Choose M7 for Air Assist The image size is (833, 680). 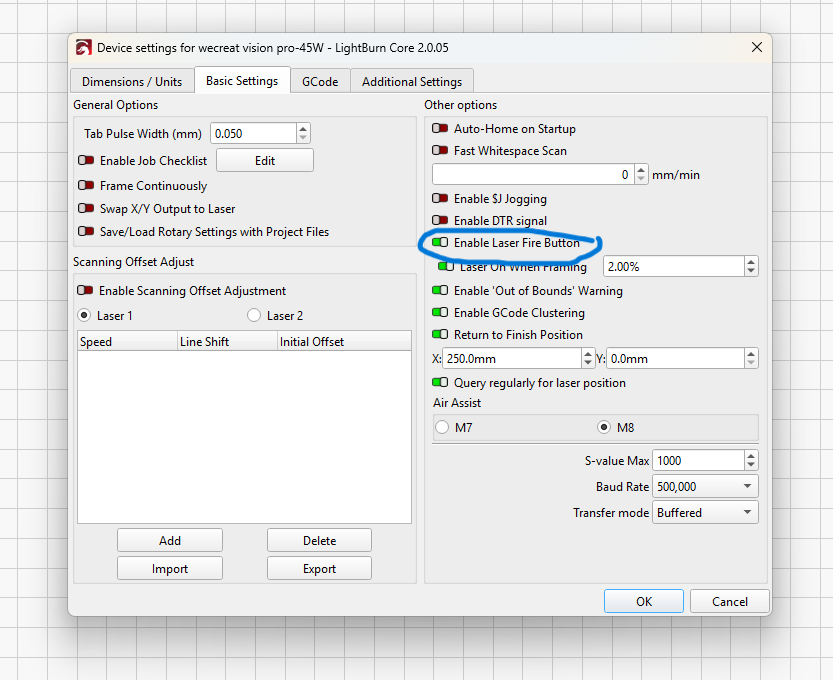tap(443, 428)
